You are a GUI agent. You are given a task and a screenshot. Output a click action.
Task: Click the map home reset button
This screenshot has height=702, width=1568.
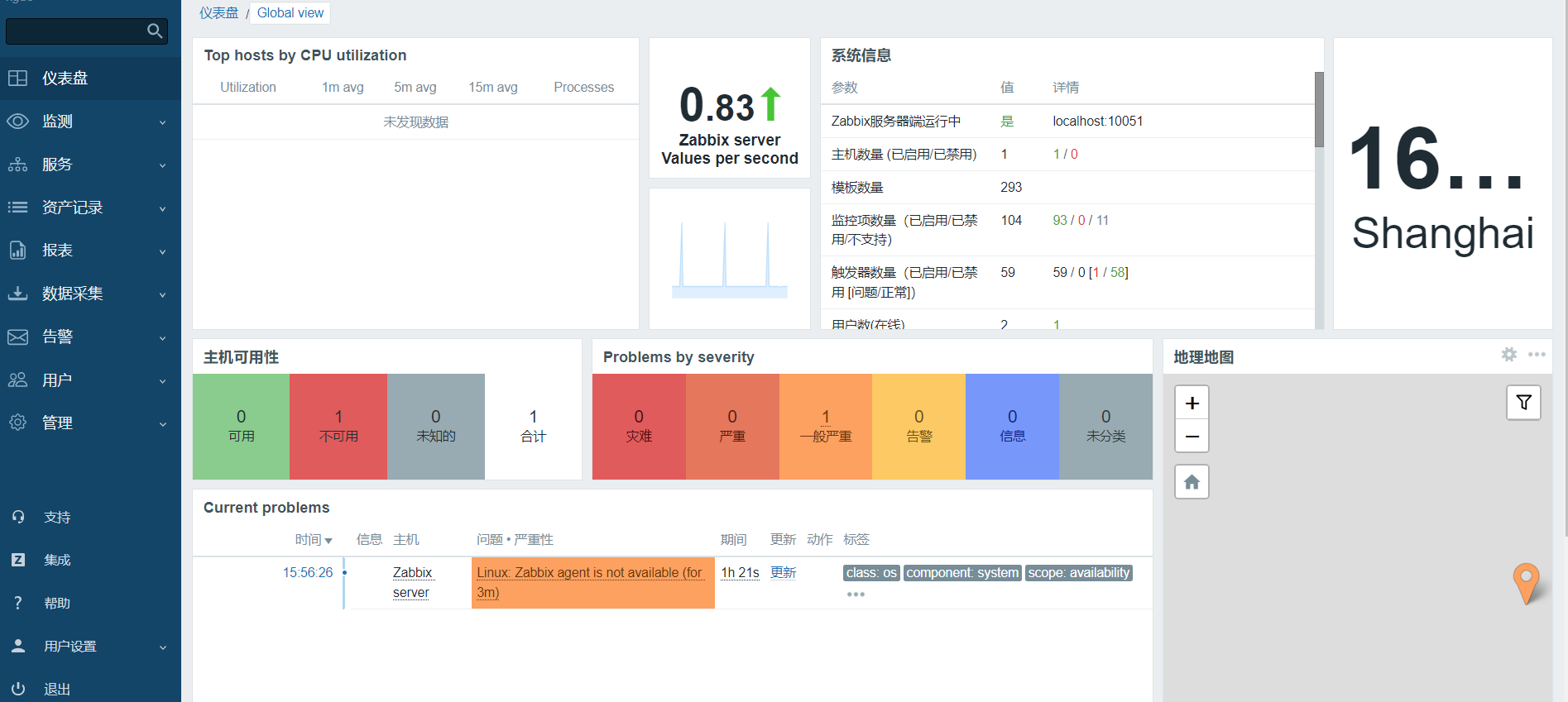[1192, 482]
